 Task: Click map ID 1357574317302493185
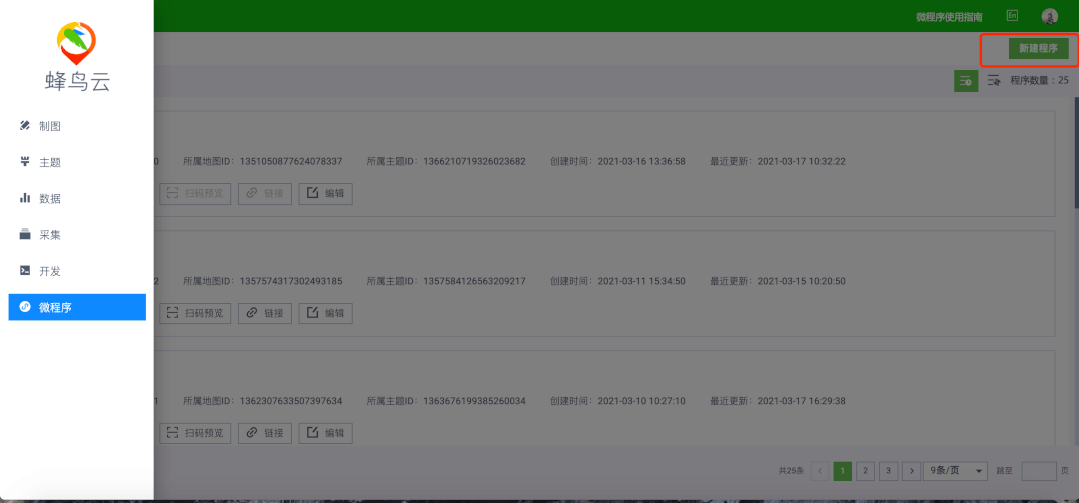tap(290, 281)
